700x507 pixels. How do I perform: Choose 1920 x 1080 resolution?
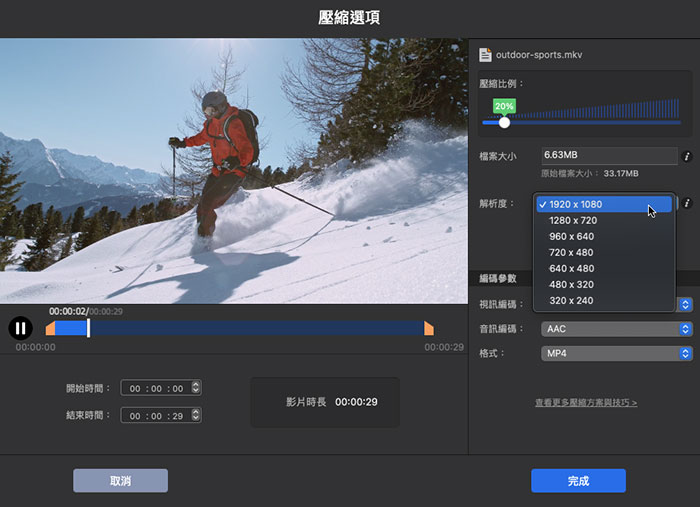(604, 204)
